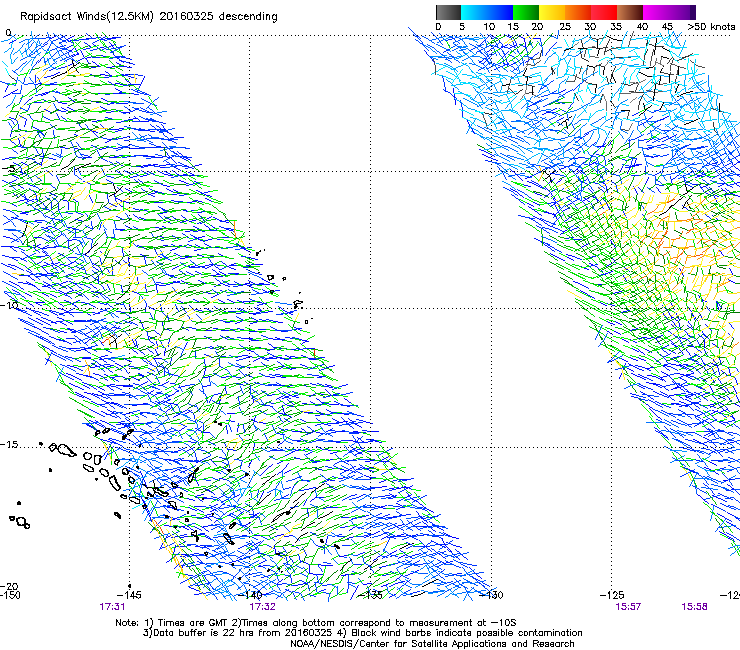Click the green 15-20 knots legend swatch
Viewport: 740px width, 650px height.
(x=526, y=12)
